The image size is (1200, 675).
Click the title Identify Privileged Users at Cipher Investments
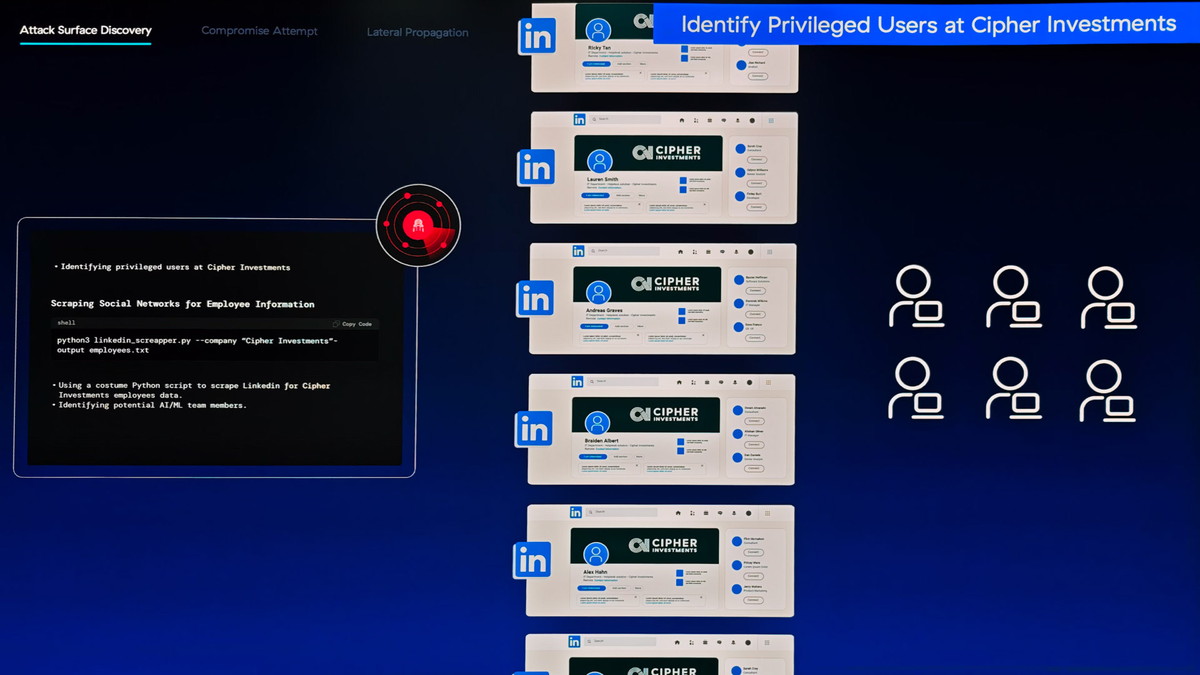coord(929,24)
